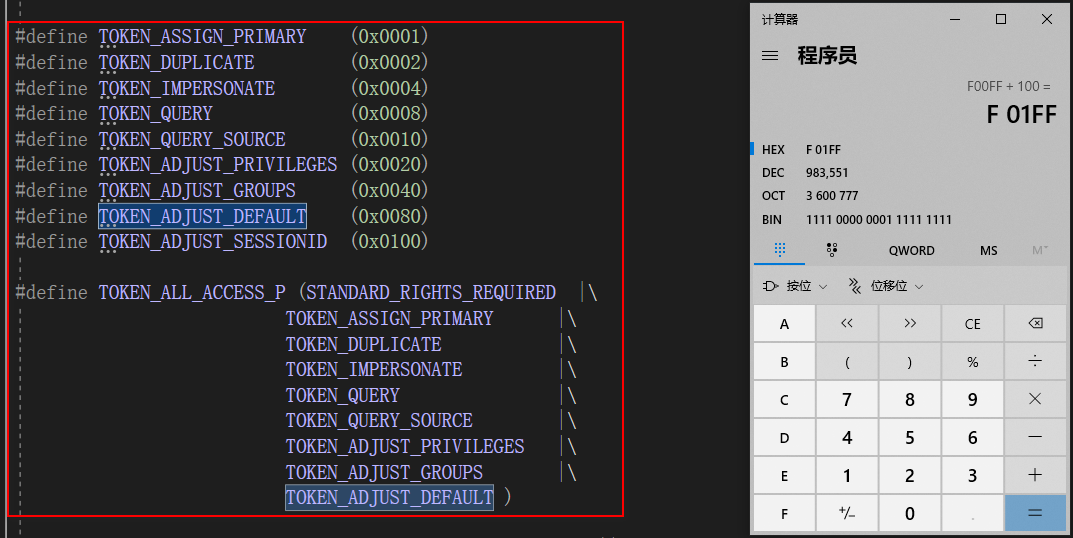Click the number 1 key
Screen dimensions: 1073x538
click(846, 475)
